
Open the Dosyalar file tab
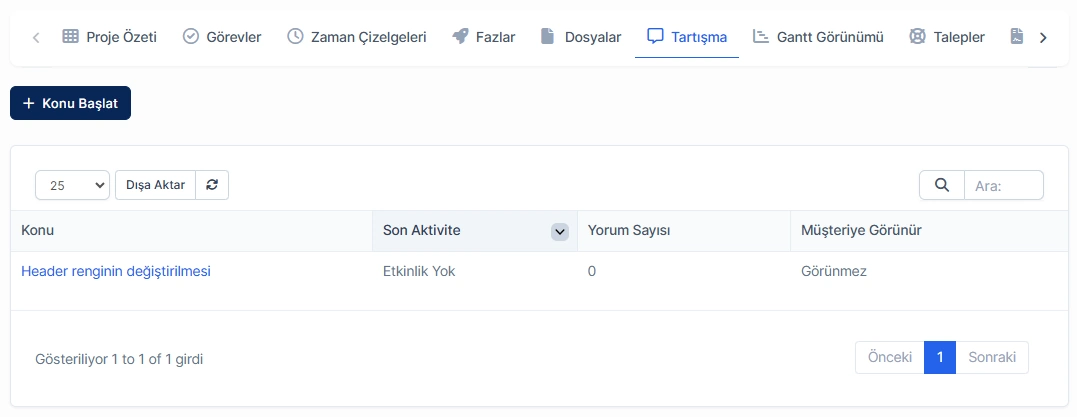coord(581,37)
